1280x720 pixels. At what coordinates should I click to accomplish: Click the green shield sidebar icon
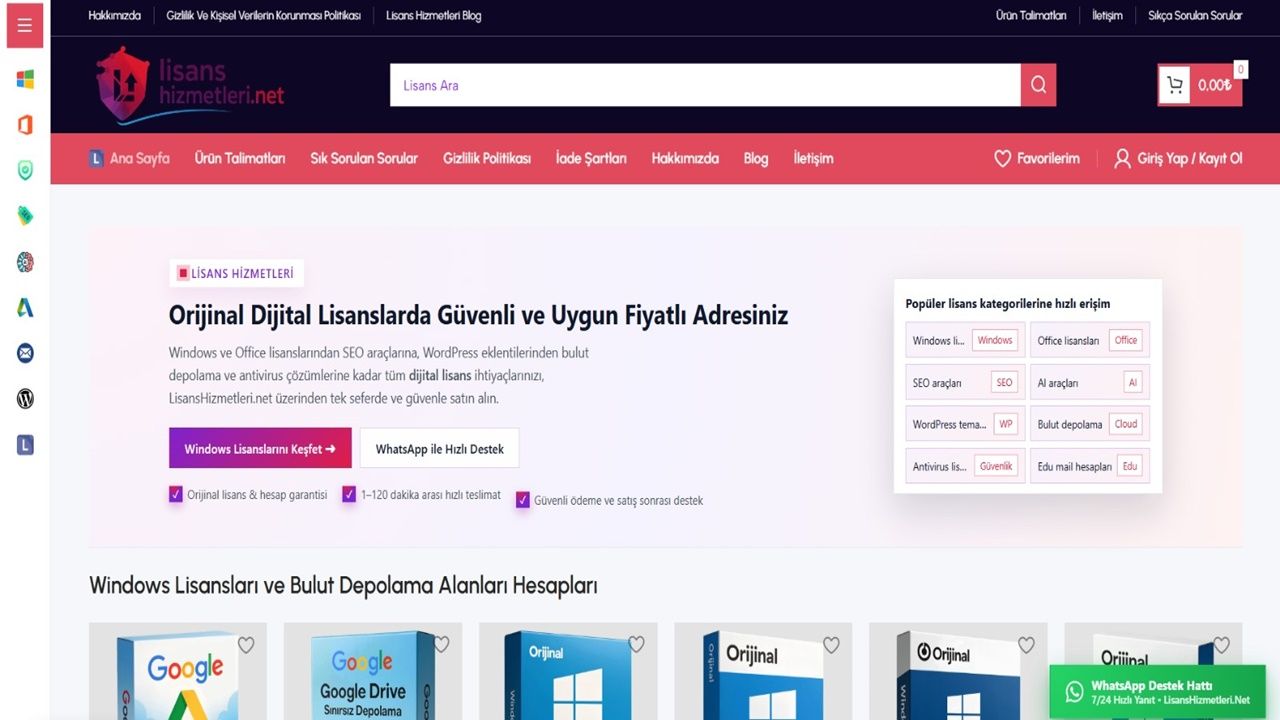pos(25,170)
